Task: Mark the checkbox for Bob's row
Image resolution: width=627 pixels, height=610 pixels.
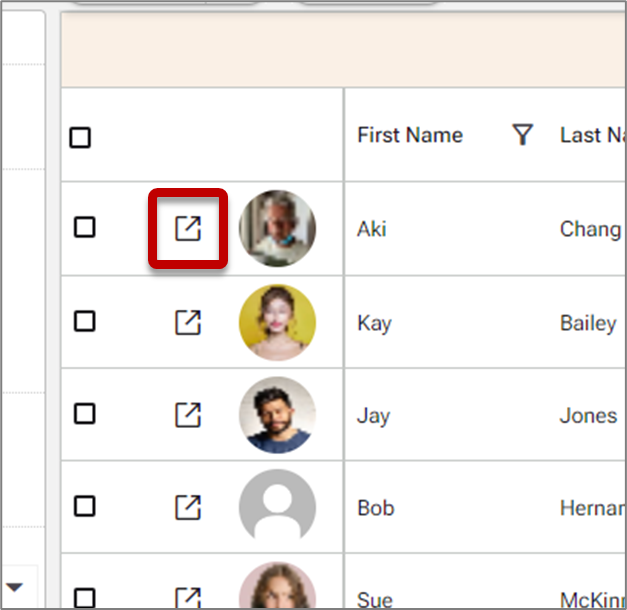Action: click(85, 507)
